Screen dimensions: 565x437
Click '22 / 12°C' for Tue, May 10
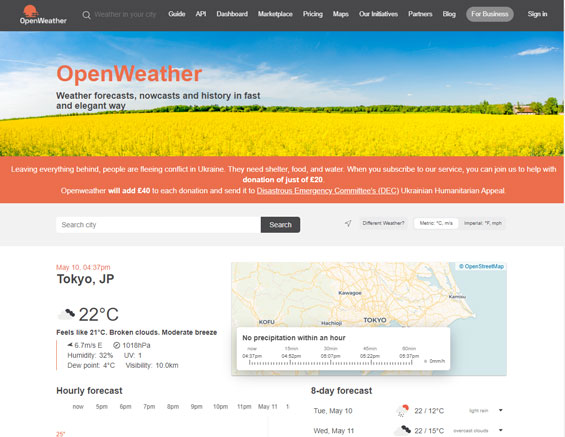[429, 411]
